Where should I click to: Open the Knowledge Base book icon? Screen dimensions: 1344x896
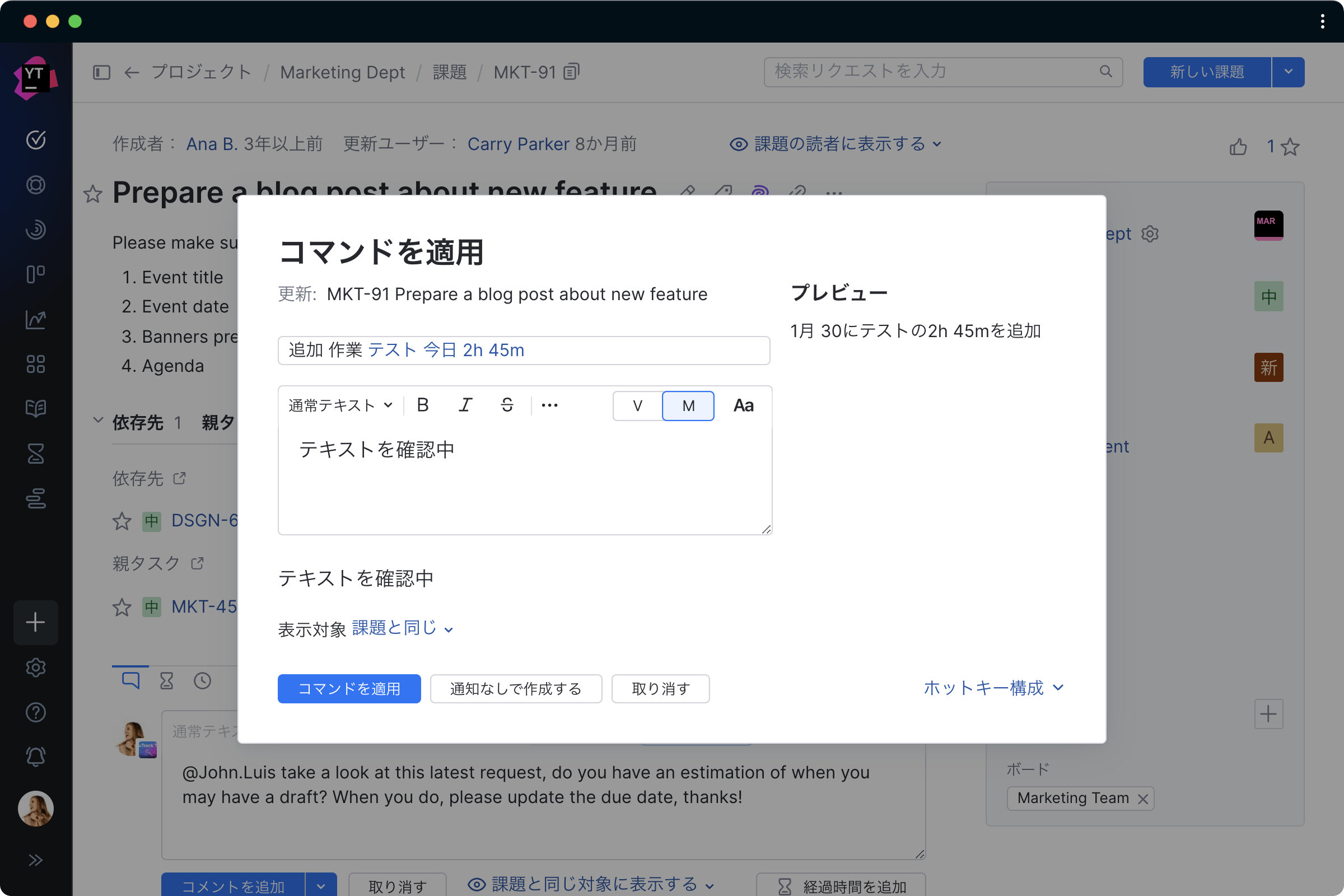[x=35, y=408]
